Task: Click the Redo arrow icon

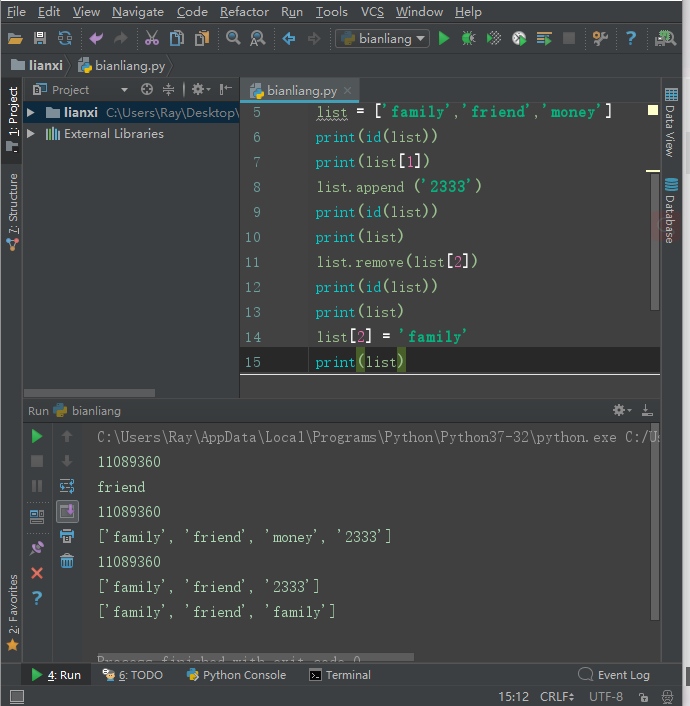Action: tap(121, 39)
